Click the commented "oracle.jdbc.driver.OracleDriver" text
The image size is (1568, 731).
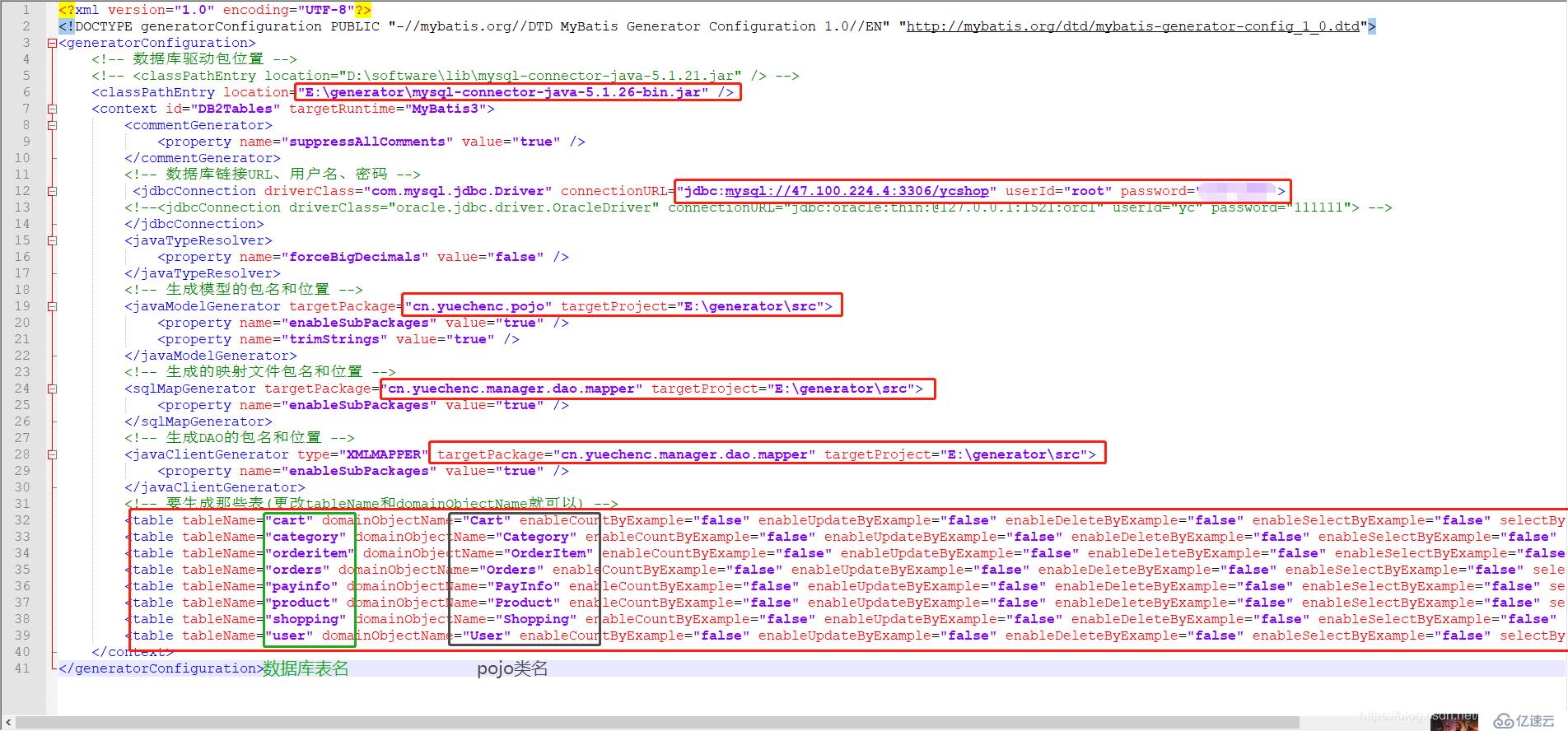(x=524, y=207)
